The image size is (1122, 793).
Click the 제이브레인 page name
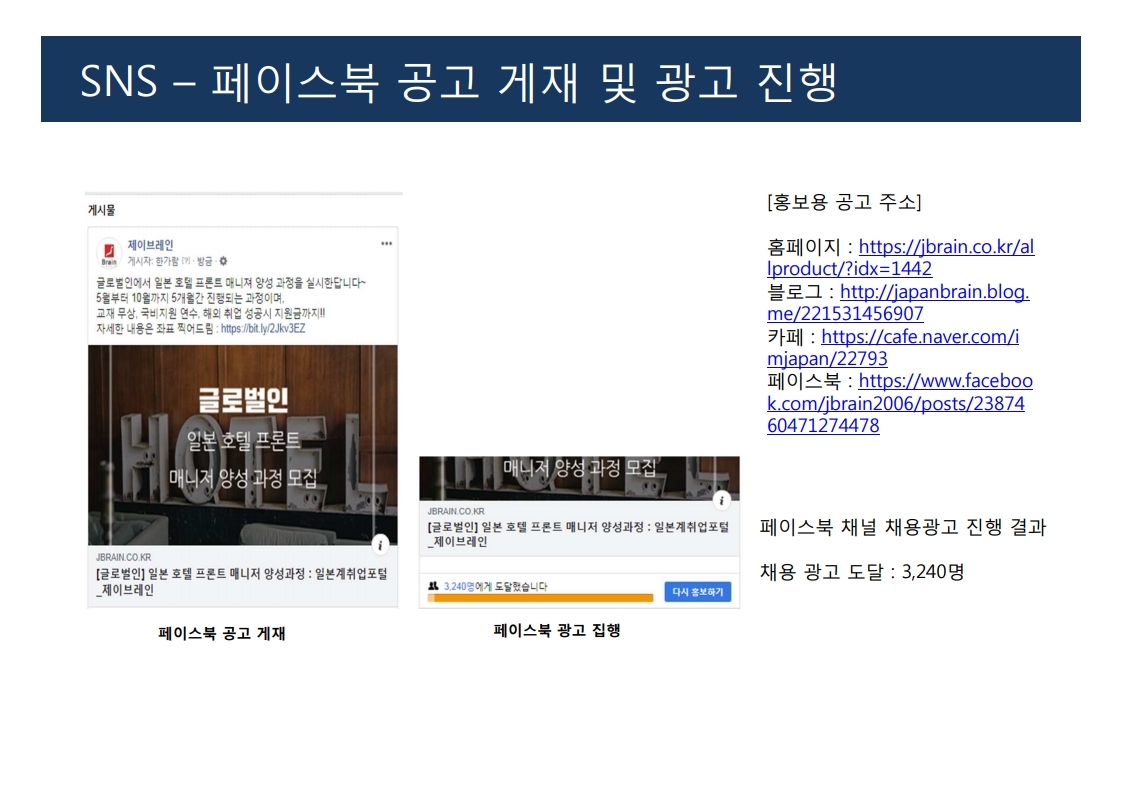point(150,245)
